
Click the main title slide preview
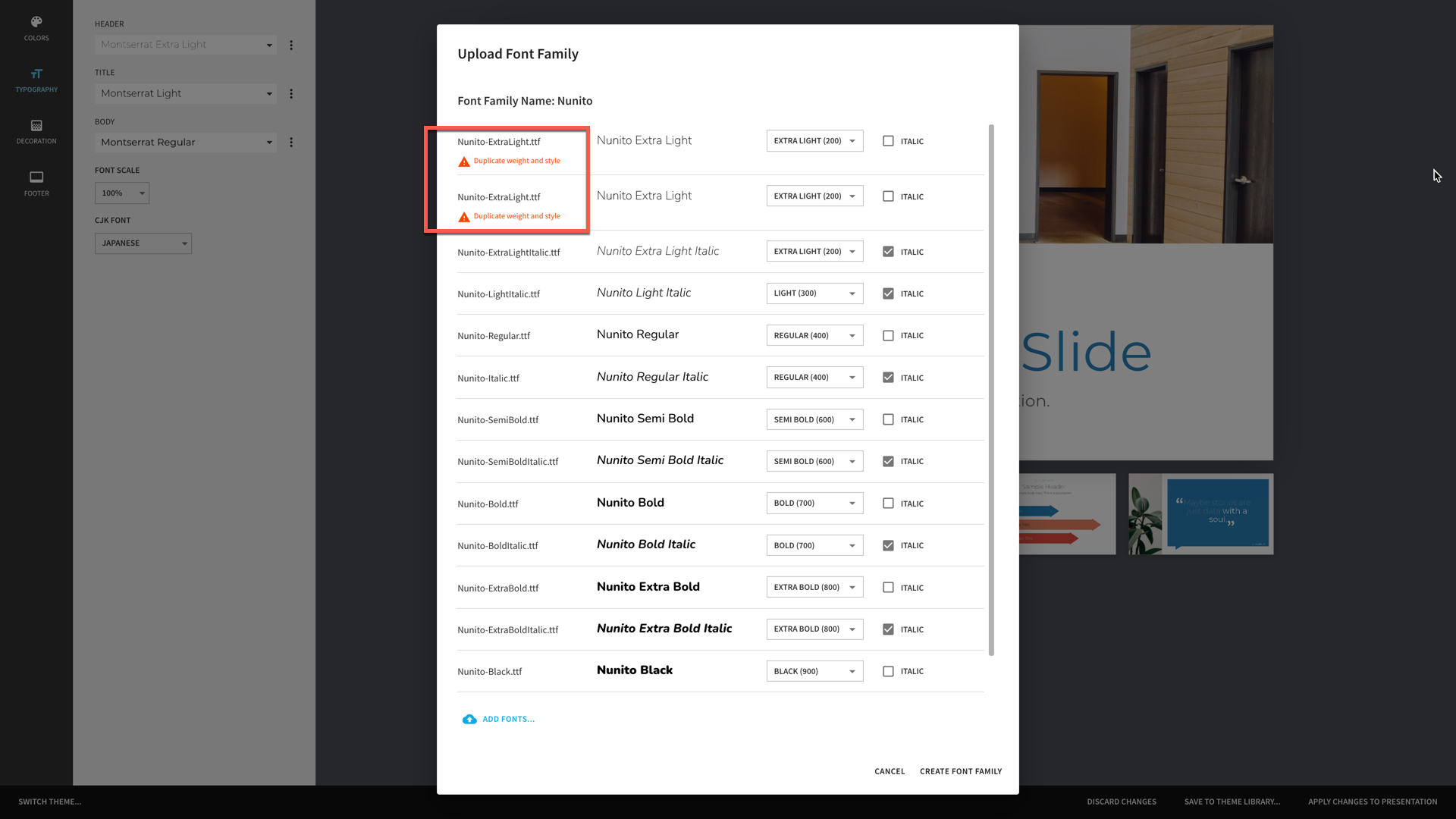pos(1146,243)
